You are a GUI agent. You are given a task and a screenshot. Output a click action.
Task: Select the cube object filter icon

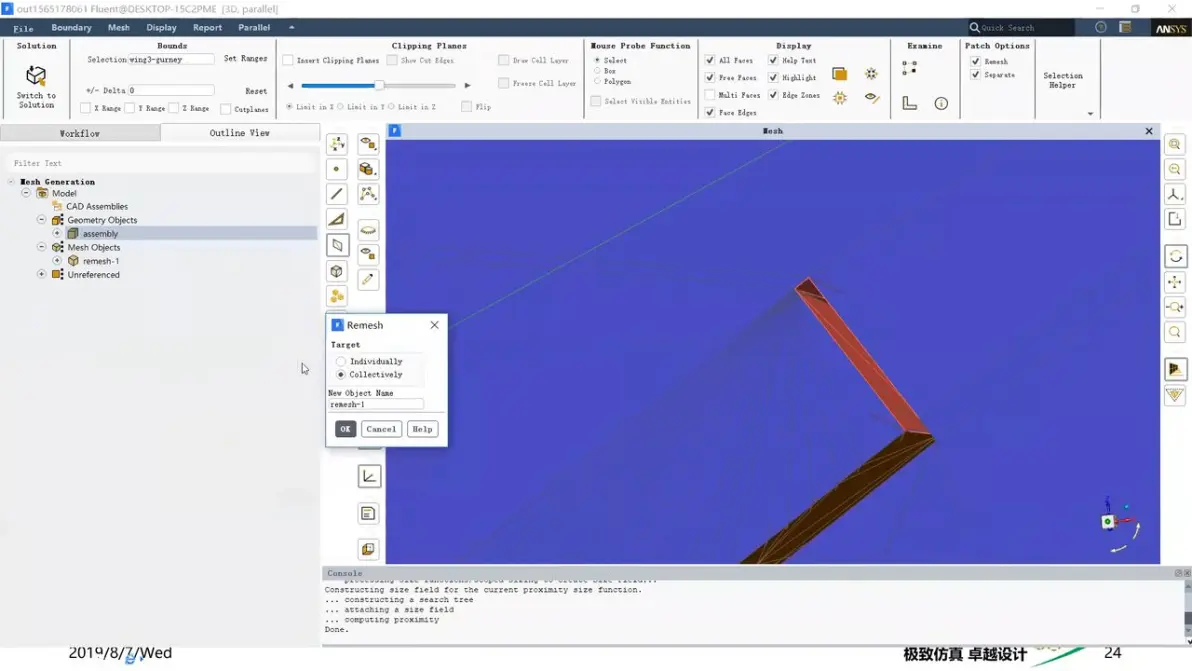coord(337,271)
